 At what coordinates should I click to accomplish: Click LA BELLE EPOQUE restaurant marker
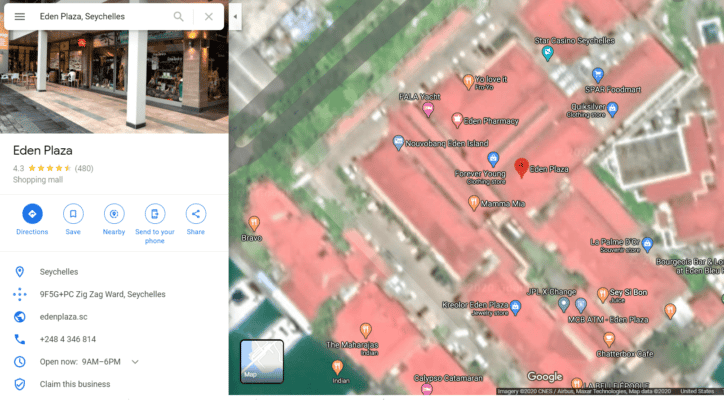pyautogui.click(x=576, y=383)
